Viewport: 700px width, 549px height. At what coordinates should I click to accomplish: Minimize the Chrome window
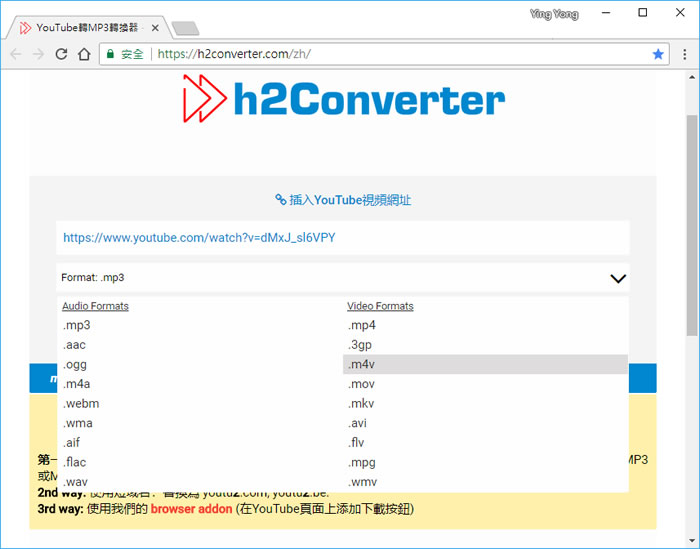(606, 12)
